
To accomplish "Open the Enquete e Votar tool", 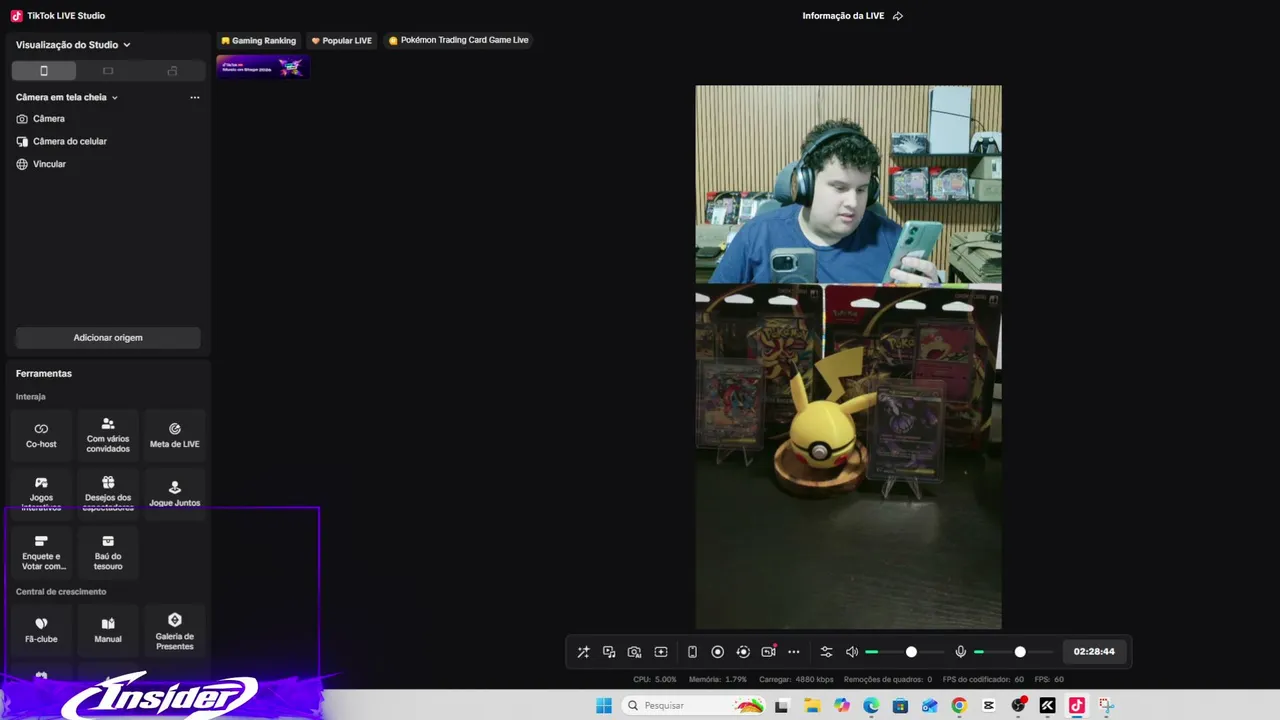I will [x=41, y=552].
